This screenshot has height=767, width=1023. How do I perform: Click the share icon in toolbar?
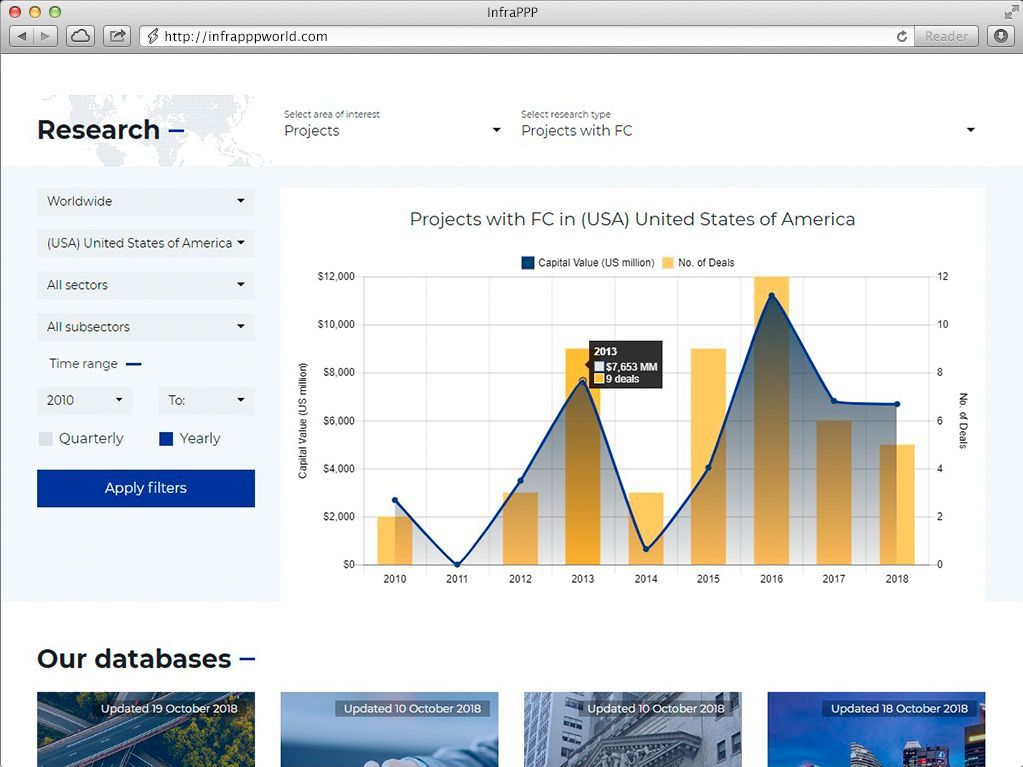pyautogui.click(x=117, y=36)
